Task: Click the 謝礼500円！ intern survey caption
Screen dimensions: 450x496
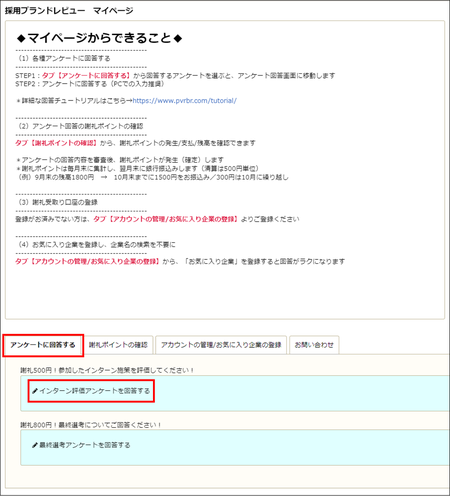Action: tap(107, 370)
